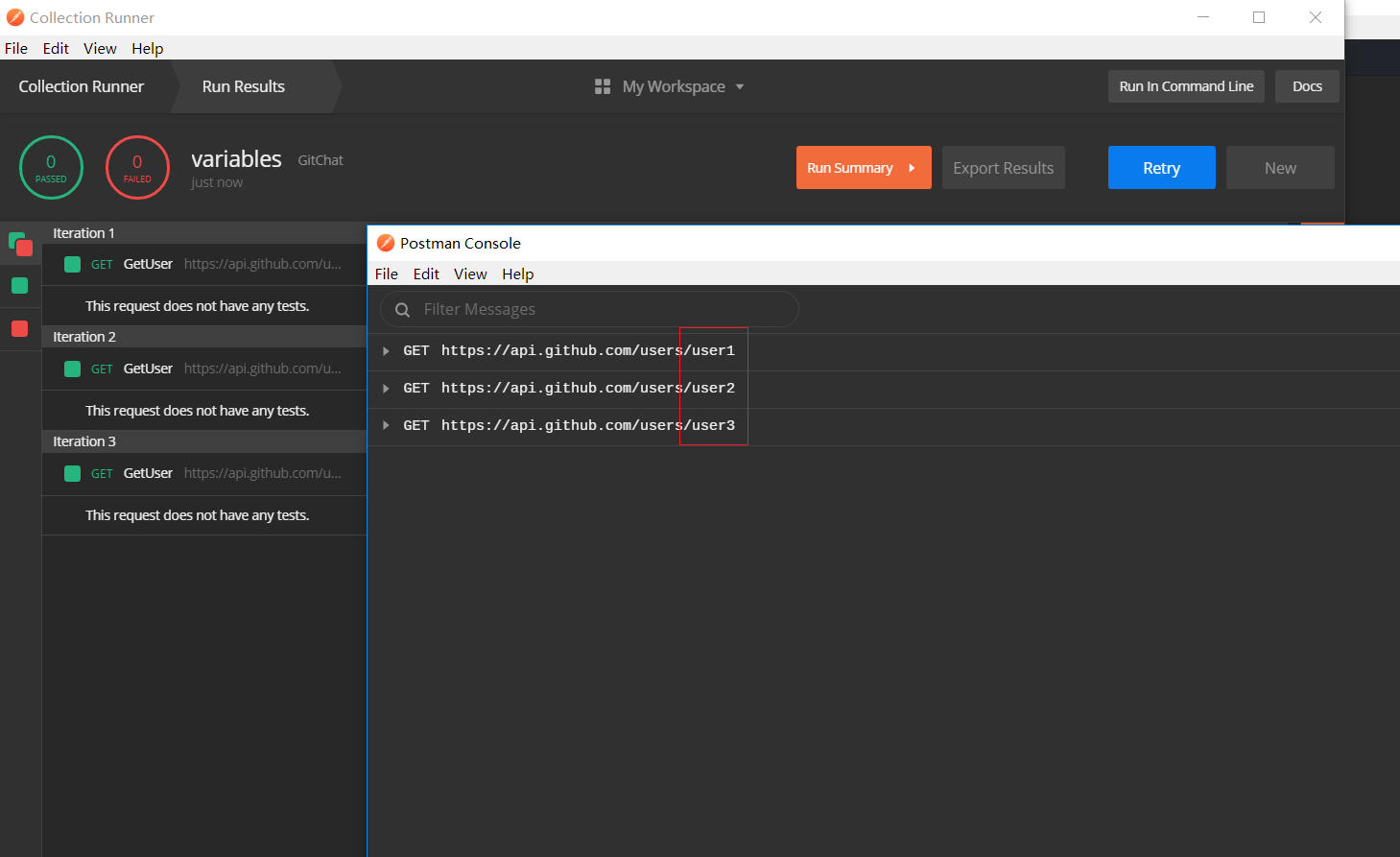This screenshot has width=1400, height=857.
Task: Click the users/user1 URL in console
Action: point(588,351)
